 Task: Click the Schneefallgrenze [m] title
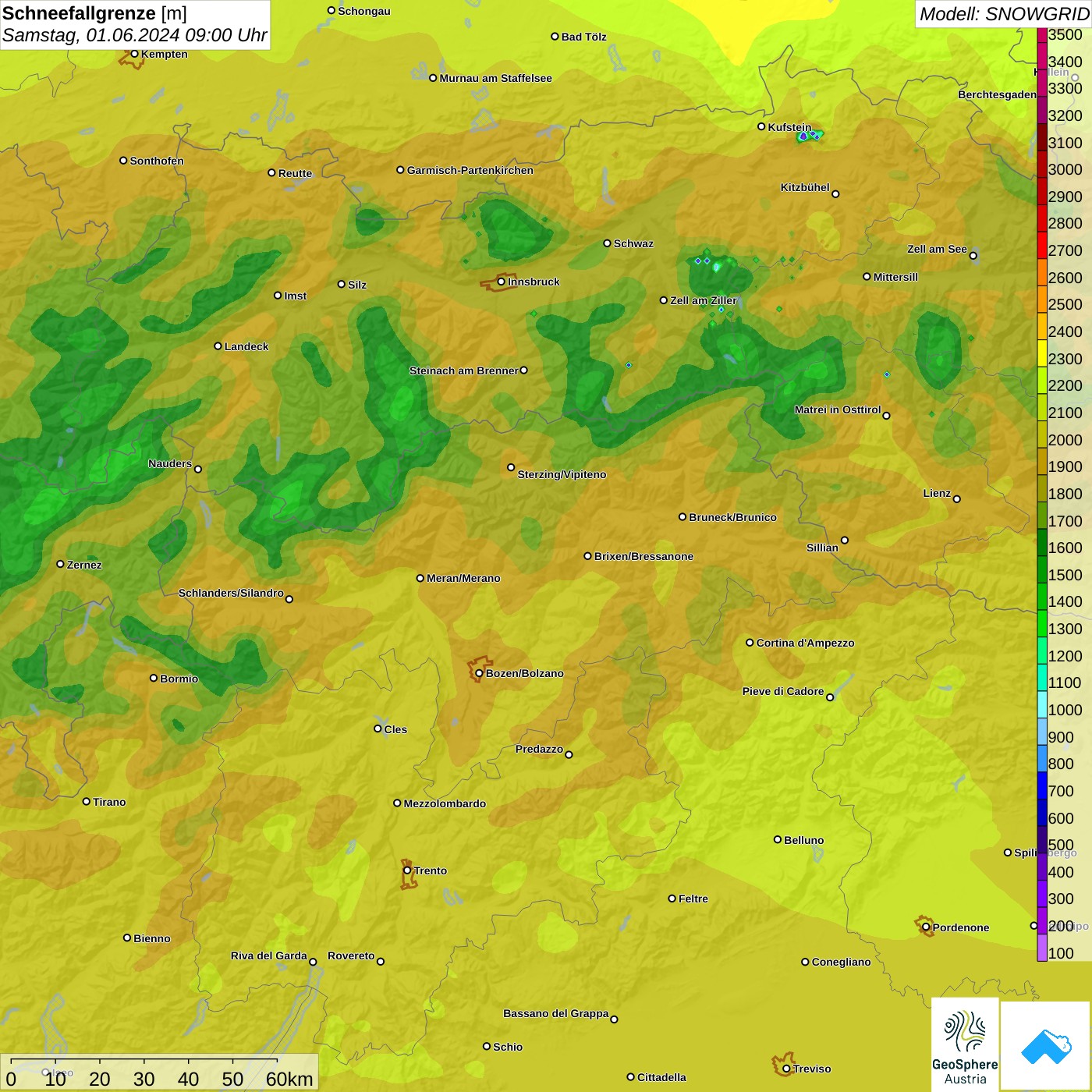pos(94,13)
